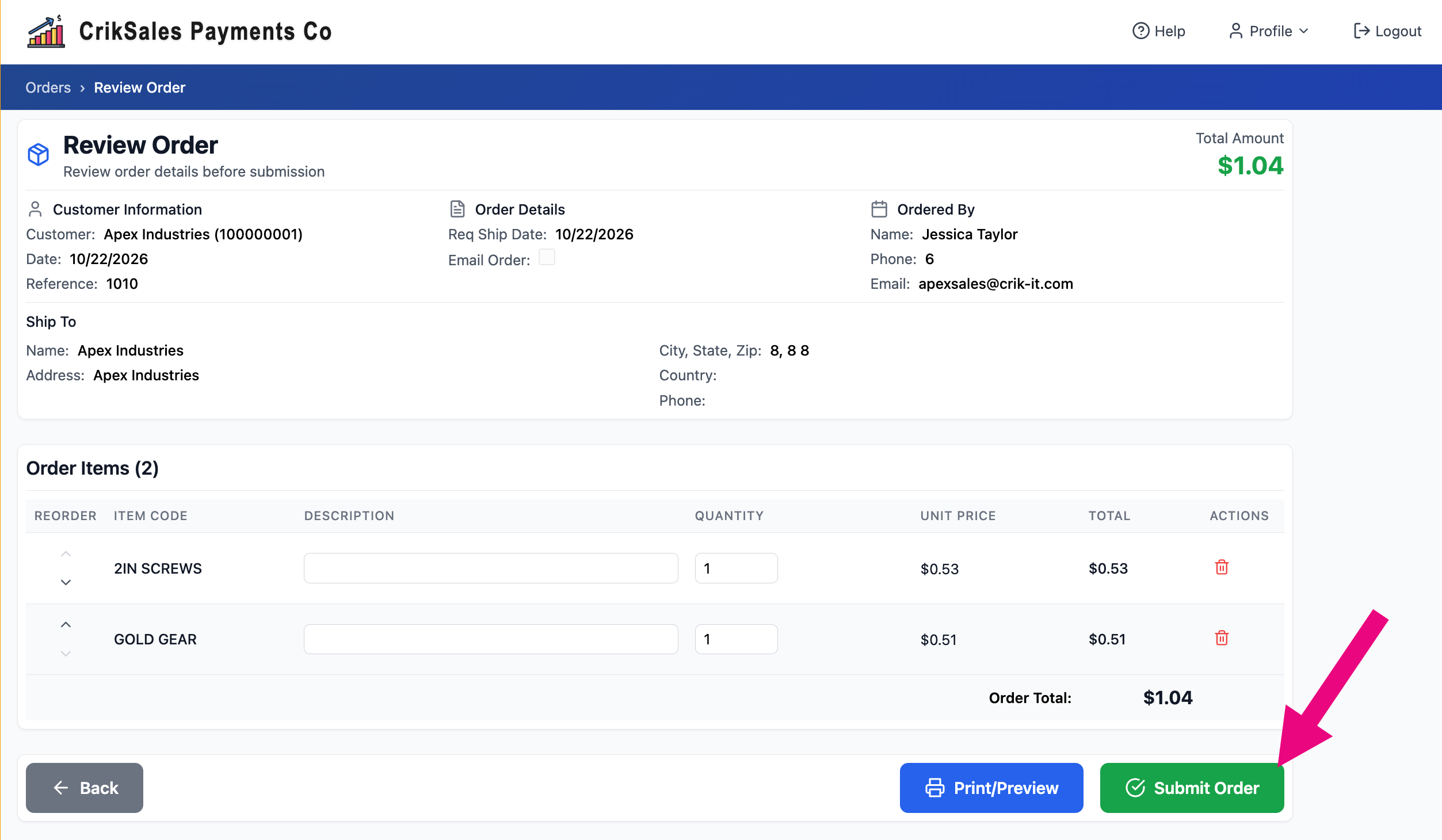Click the Order Total $1.04 value

click(x=1168, y=698)
